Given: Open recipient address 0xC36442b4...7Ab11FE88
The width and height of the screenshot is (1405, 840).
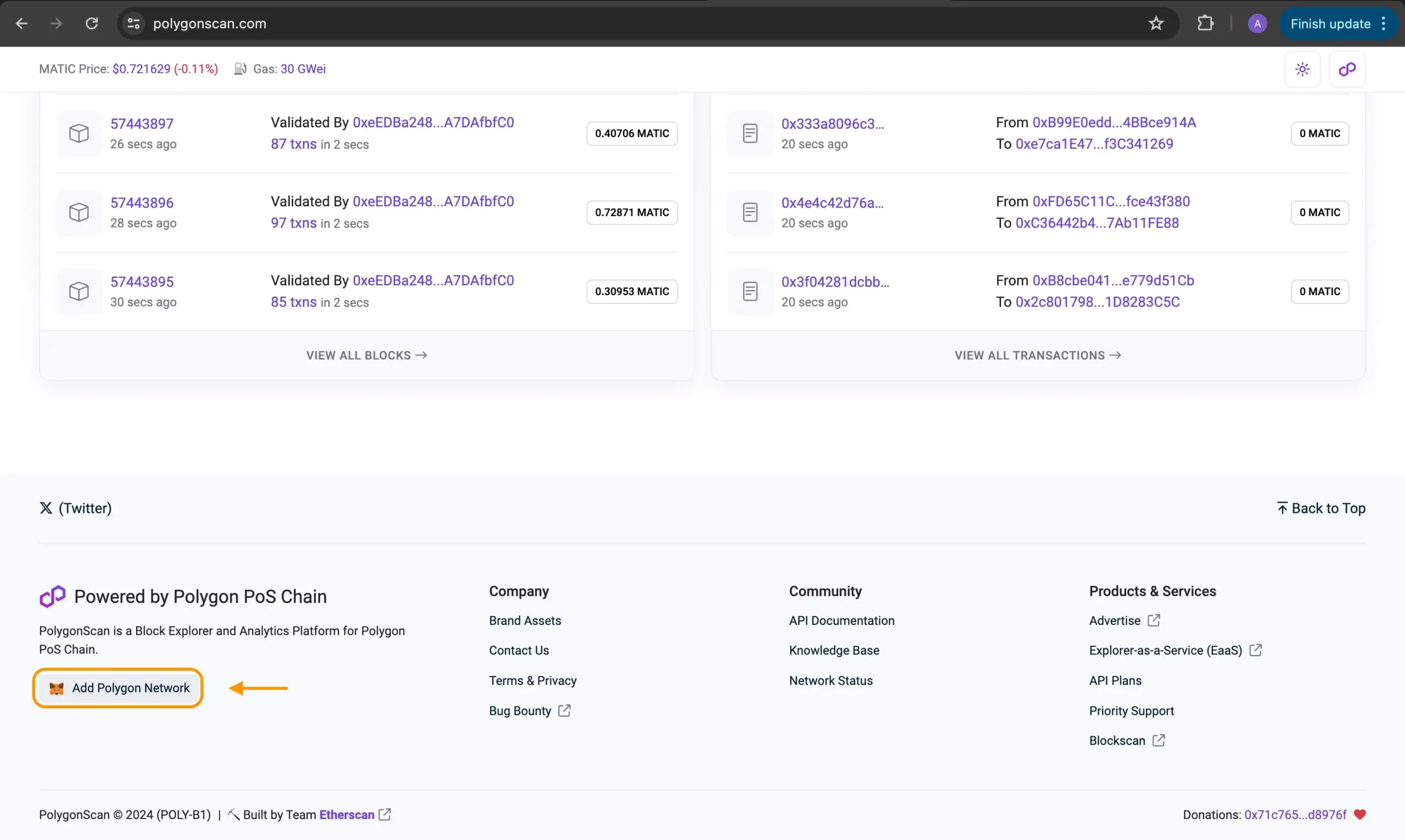Looking at the screenshot, I should (1097, 223).
